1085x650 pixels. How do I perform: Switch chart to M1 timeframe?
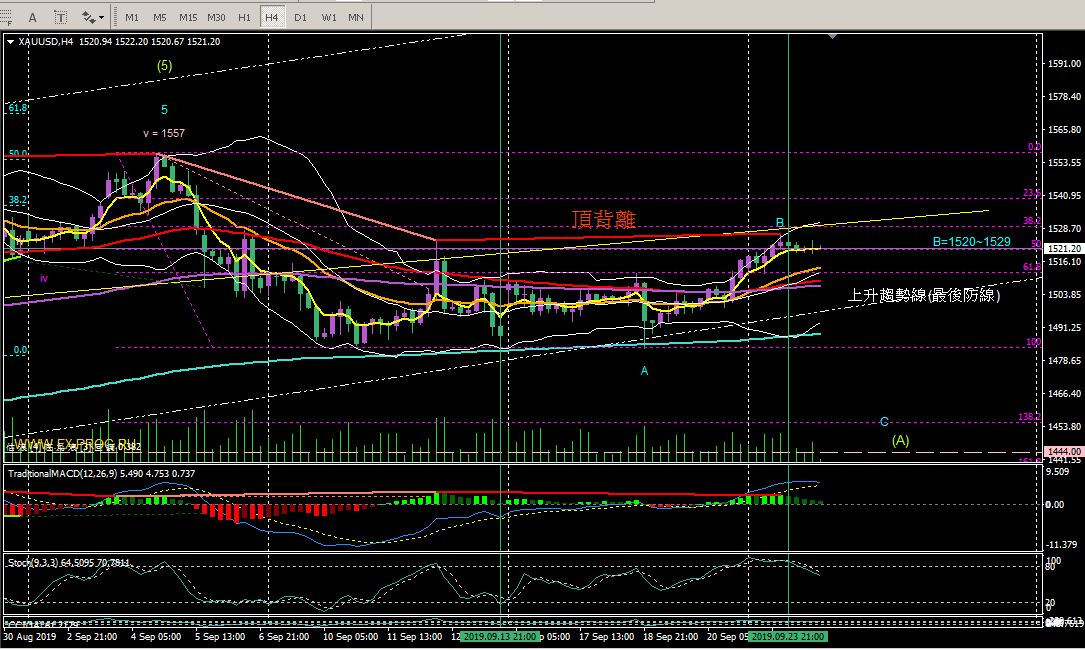click(132, 17)
